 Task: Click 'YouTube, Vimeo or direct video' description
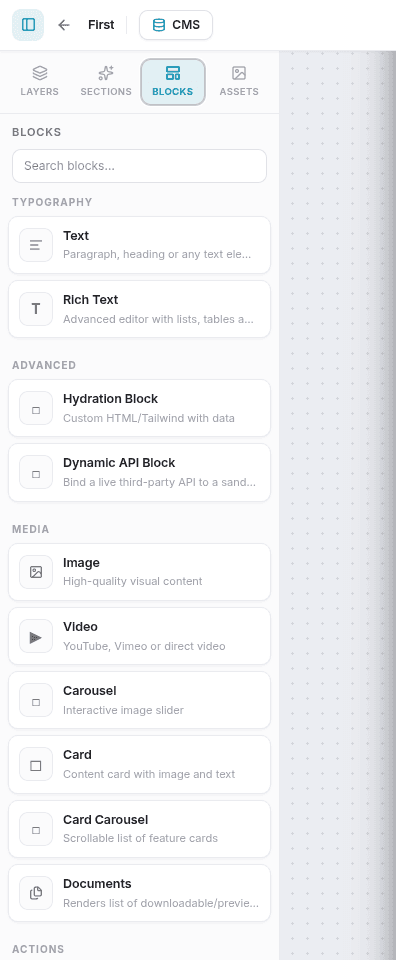[144, 646]
